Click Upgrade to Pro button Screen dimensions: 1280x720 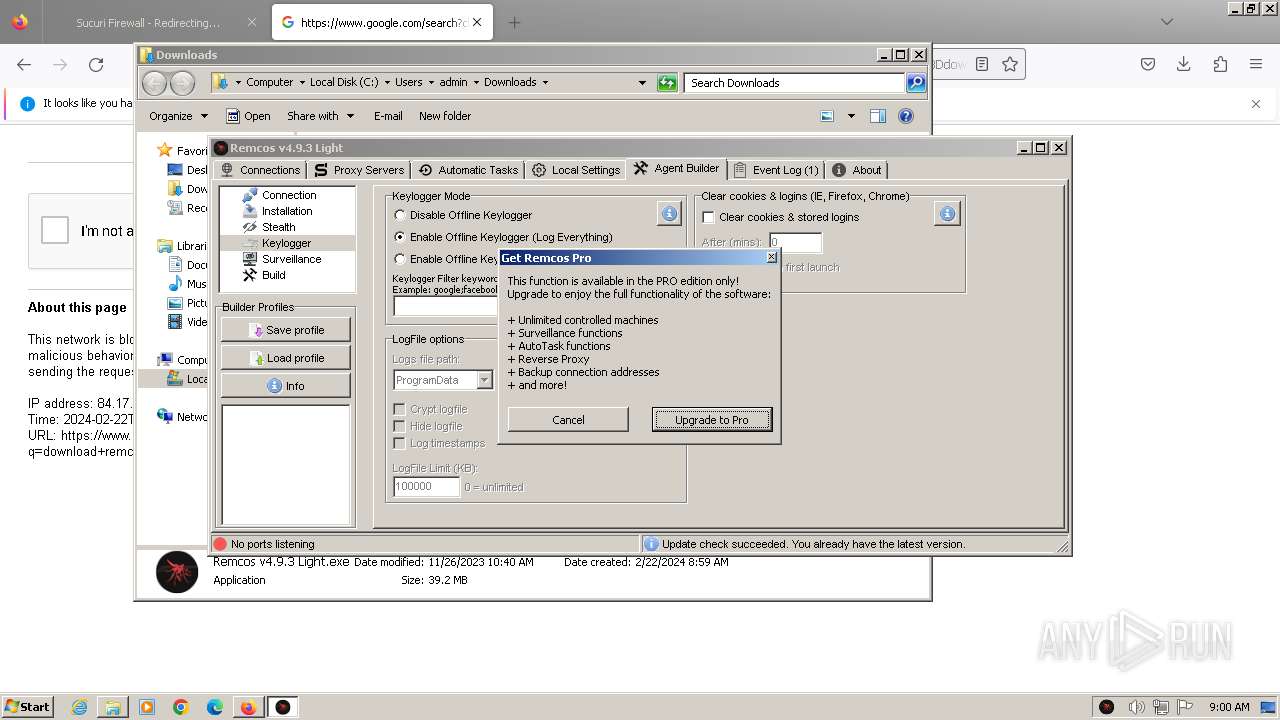(x=712, y=420)
